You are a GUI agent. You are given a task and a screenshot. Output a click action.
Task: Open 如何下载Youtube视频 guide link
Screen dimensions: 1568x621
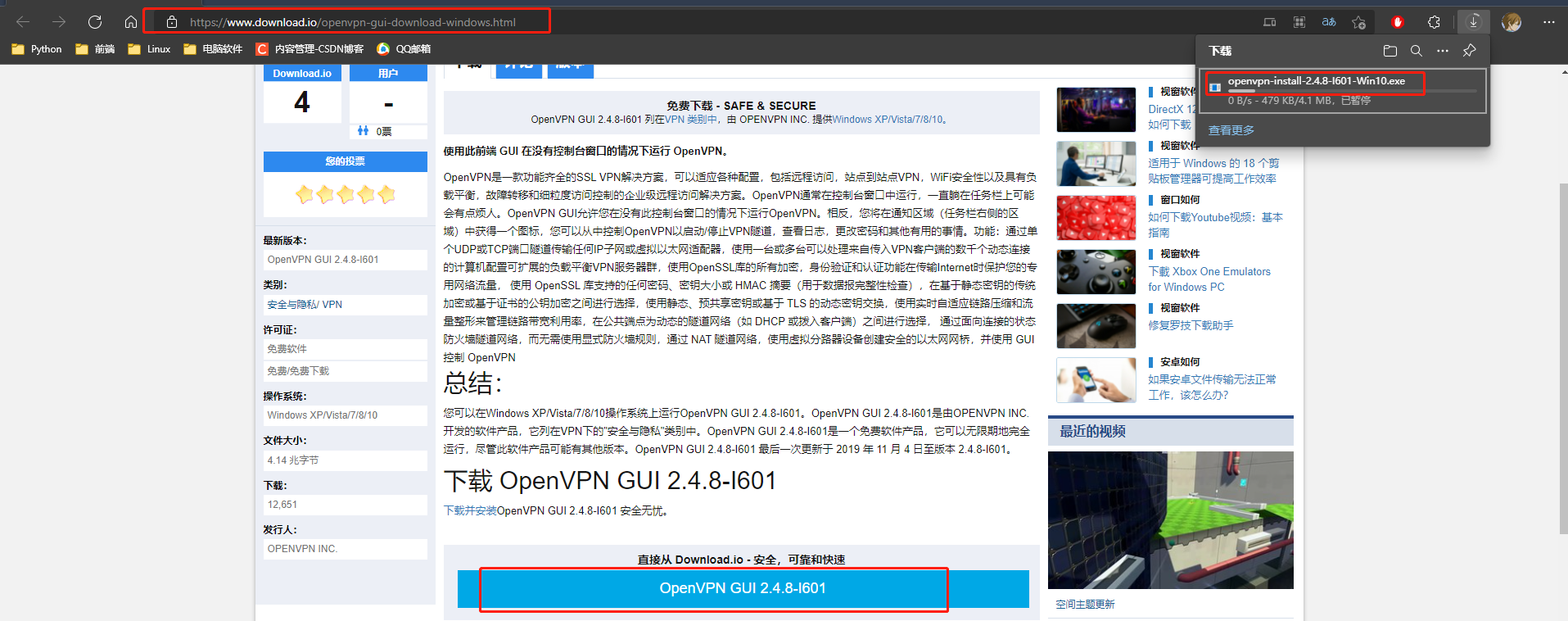pos(1215,224)
